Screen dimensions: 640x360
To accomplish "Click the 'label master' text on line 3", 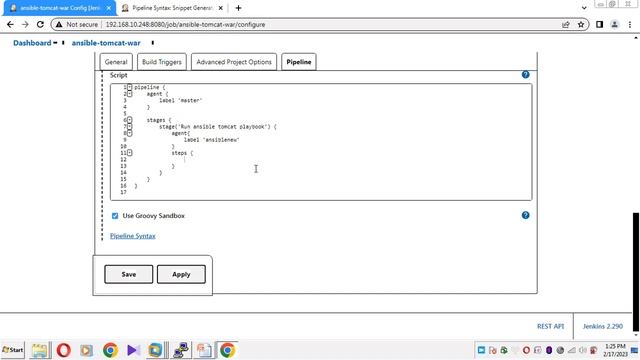I will pos(180,100).
